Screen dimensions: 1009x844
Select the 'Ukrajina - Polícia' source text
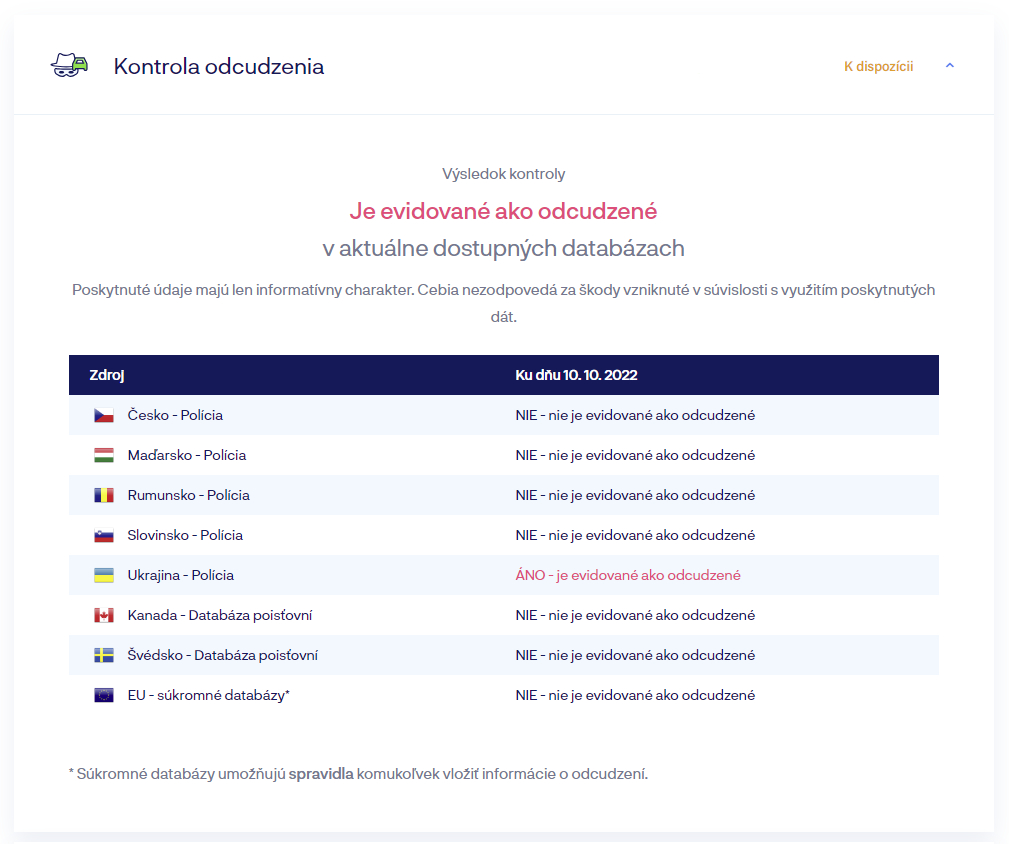click(x=181, y=575)
